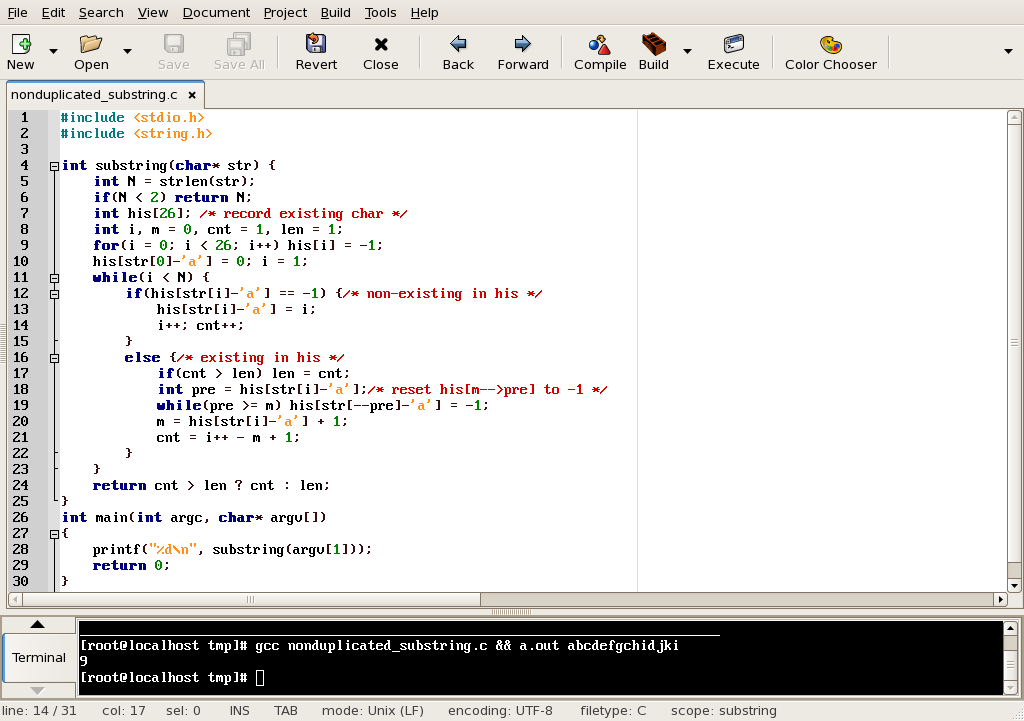Click 'int his[26];' code on line 7

[142, 214]
